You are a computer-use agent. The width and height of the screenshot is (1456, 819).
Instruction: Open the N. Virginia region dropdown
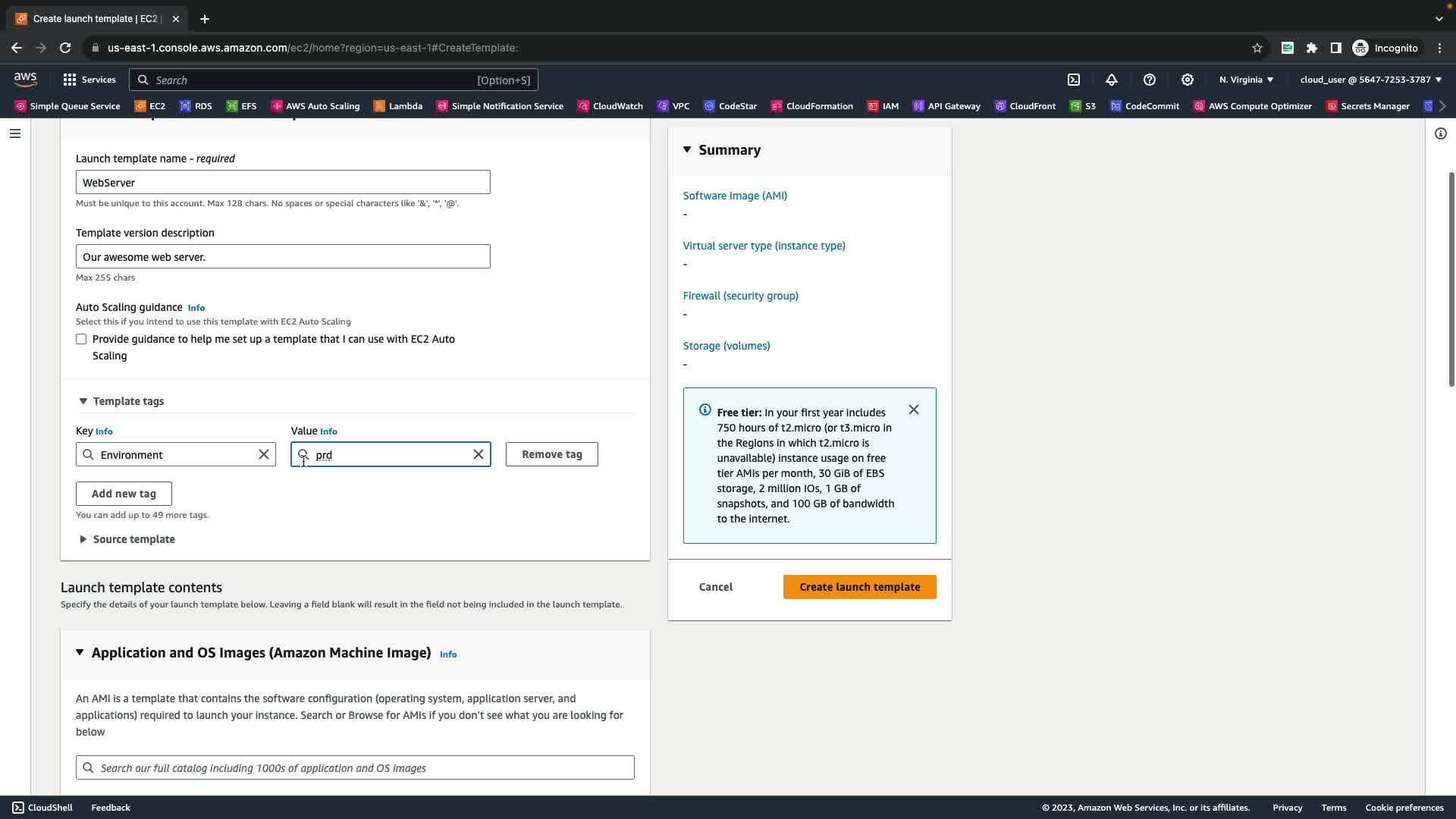[1246, 80]
